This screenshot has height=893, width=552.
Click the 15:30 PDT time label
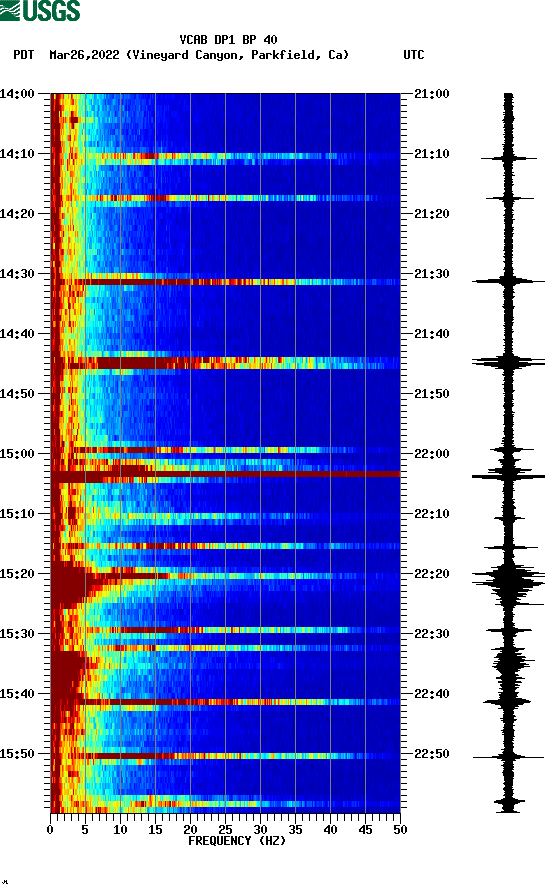(17, 634)
